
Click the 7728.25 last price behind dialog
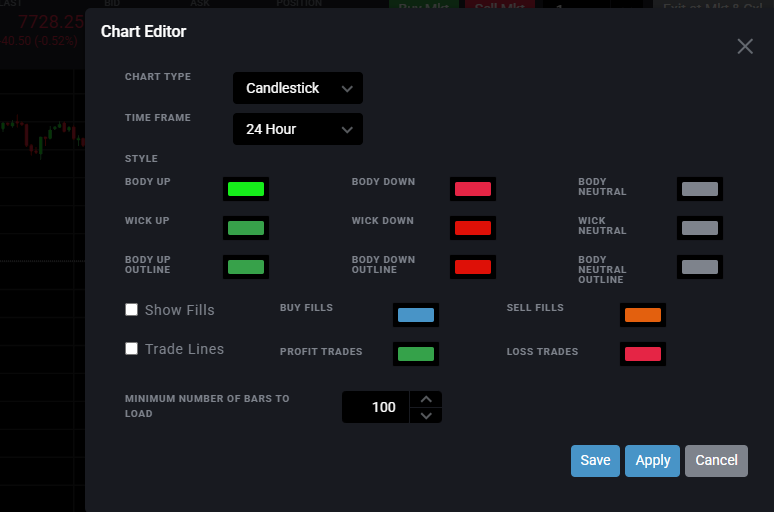[51, 22]
